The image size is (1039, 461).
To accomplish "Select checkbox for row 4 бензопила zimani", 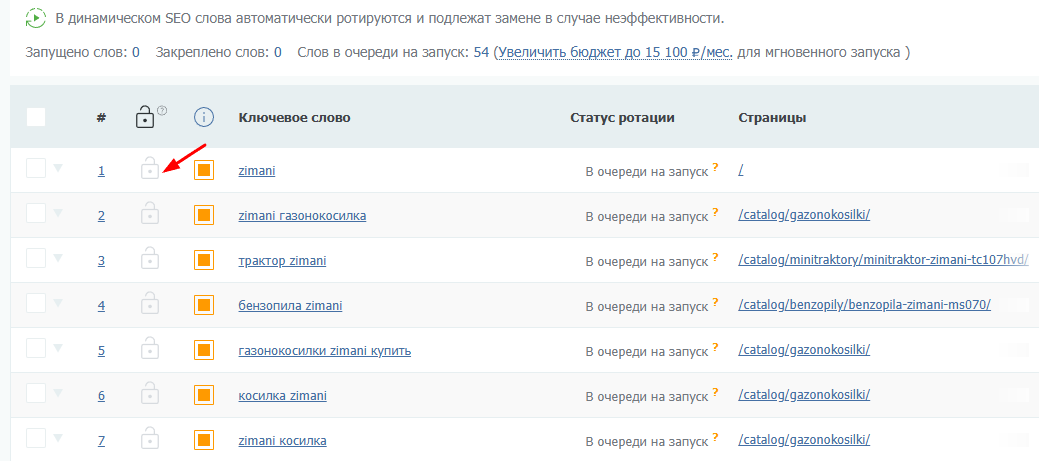I will coord(36,304).
